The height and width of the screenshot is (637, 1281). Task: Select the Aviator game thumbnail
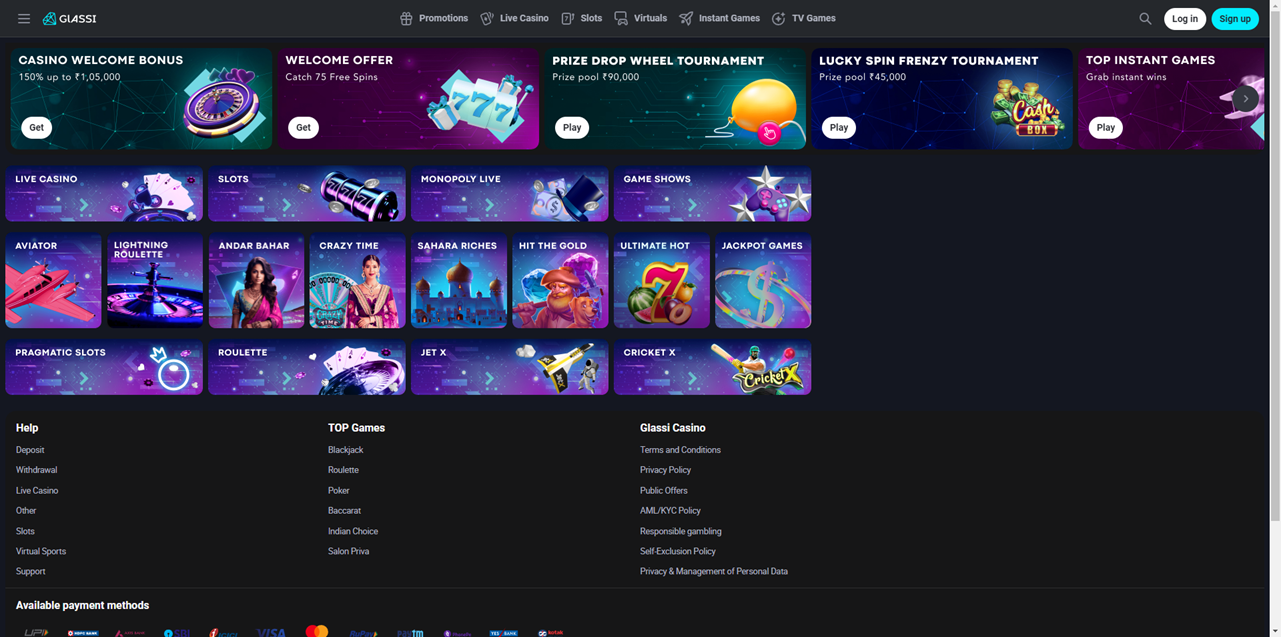[x=53, y=281]
